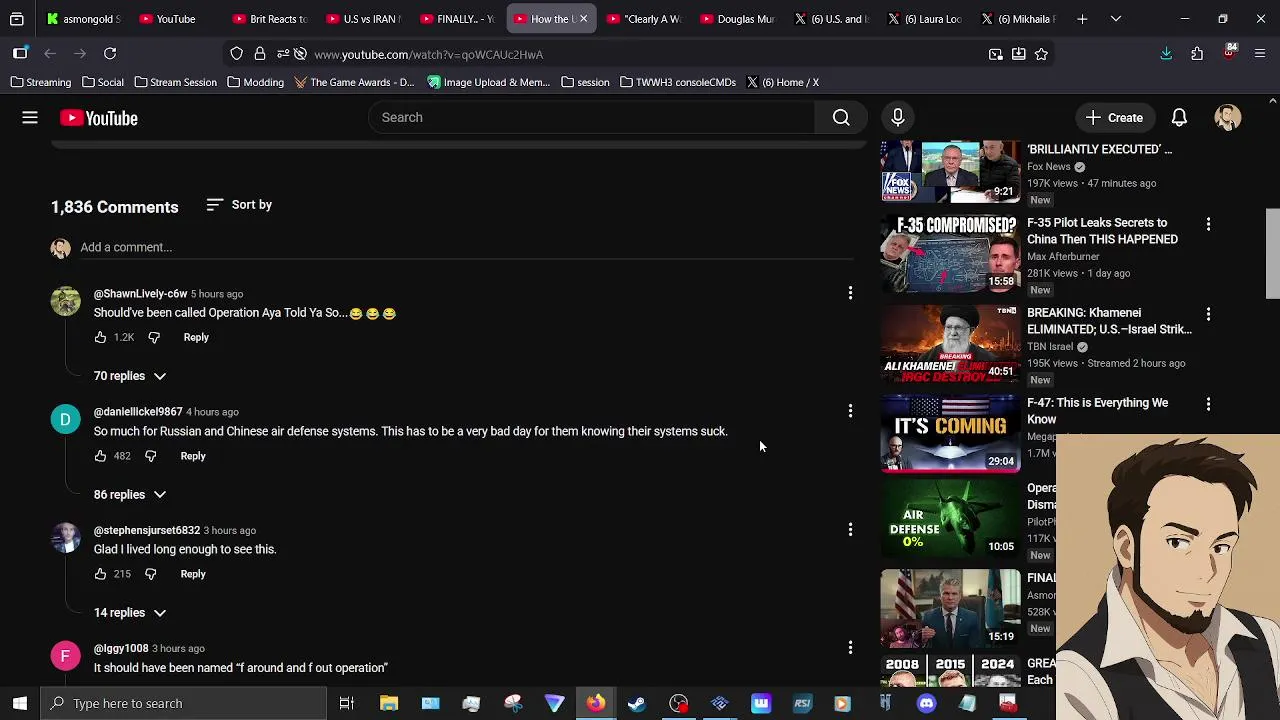Start voice search with the microphone
Image resolution: width=1280 pixels, height=720 pixels.
click(898, 118)
